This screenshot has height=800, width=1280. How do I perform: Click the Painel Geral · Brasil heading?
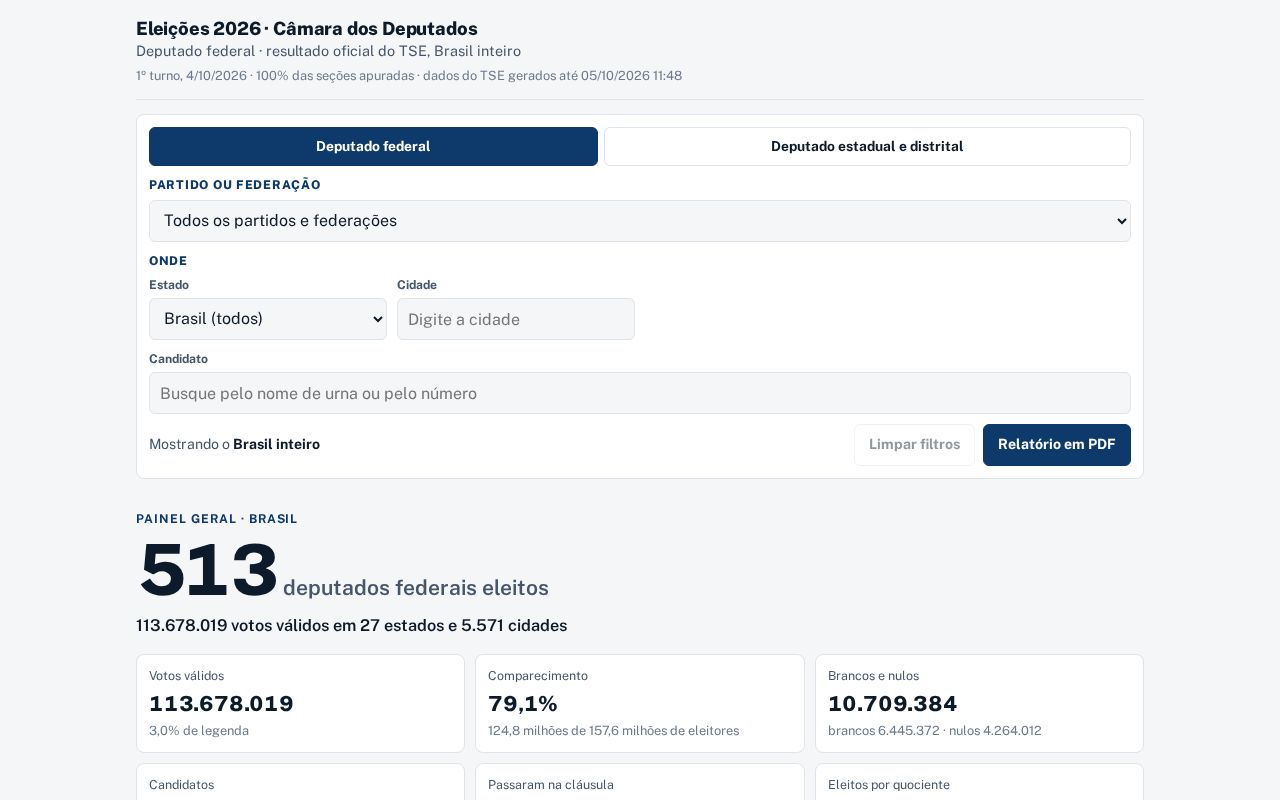click(217, 519)
